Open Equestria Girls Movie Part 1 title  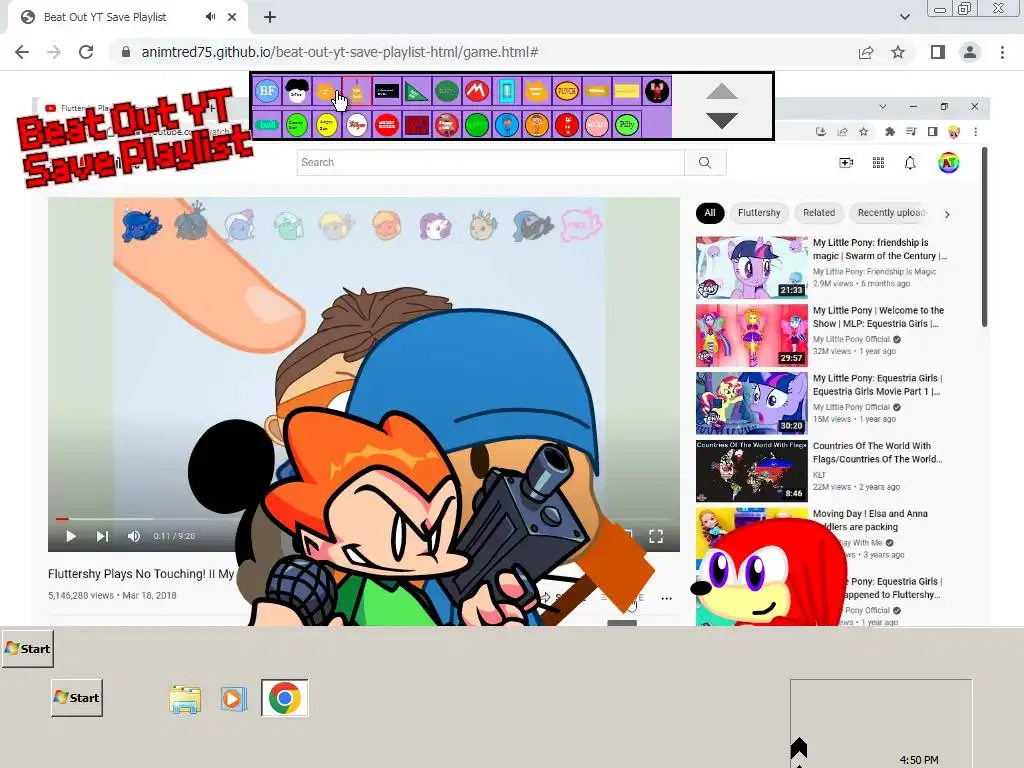pos(878,385)
